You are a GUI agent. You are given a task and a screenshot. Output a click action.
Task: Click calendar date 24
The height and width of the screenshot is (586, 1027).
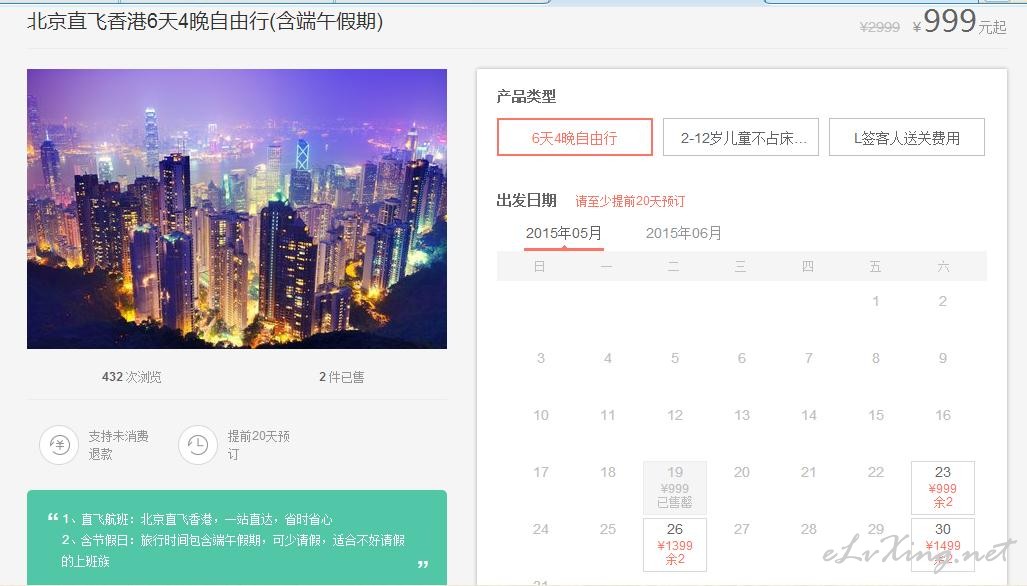540,529
